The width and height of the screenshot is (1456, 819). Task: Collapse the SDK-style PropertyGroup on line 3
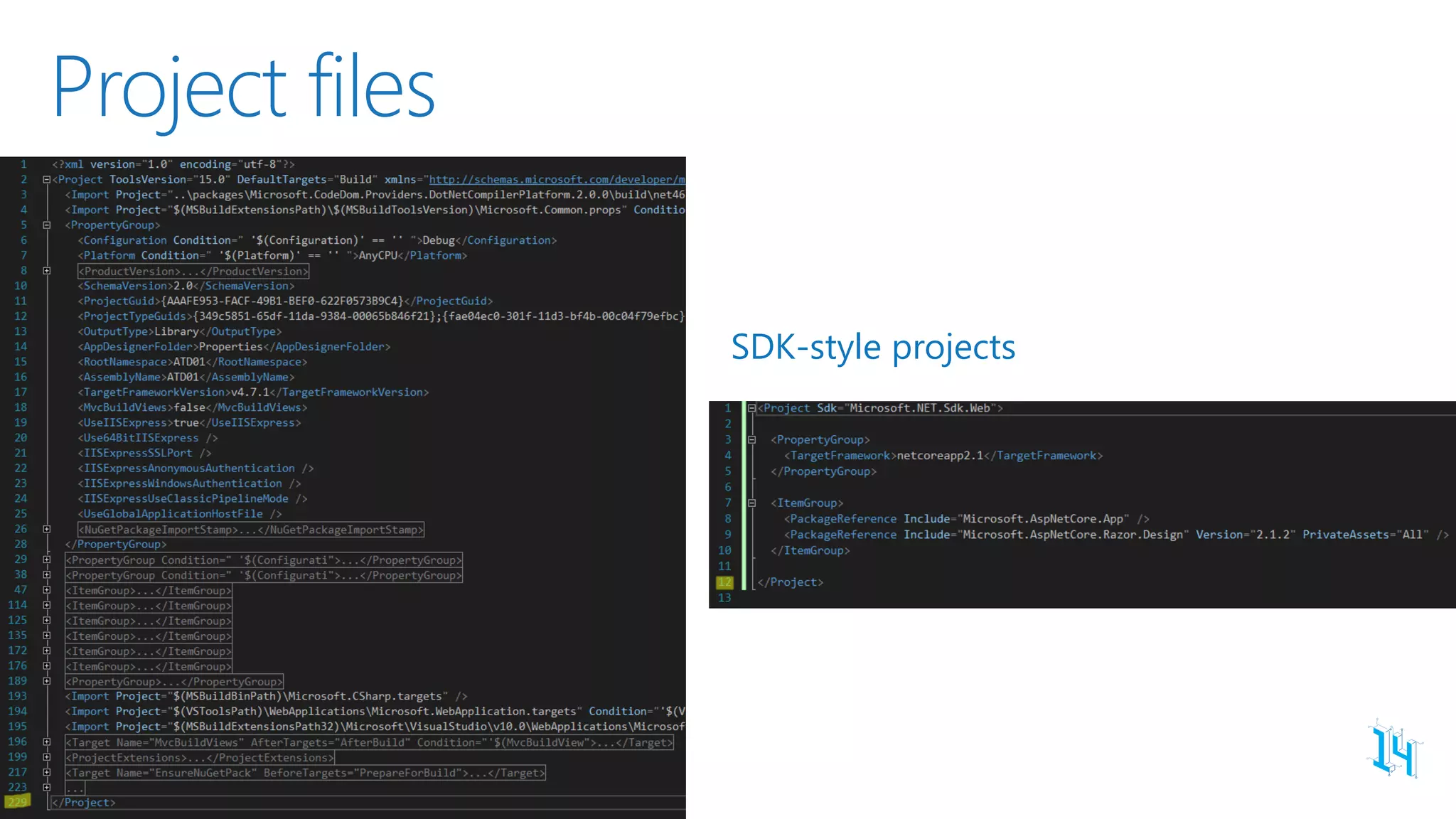(751, 440)
